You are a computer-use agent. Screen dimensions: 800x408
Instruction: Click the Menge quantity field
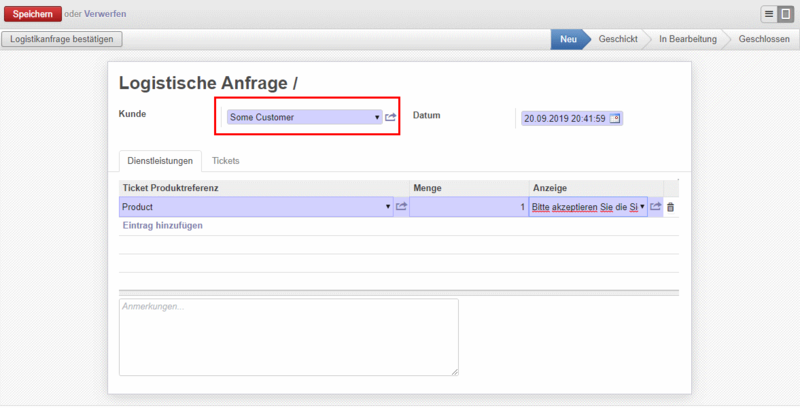(x=468, y=207)
